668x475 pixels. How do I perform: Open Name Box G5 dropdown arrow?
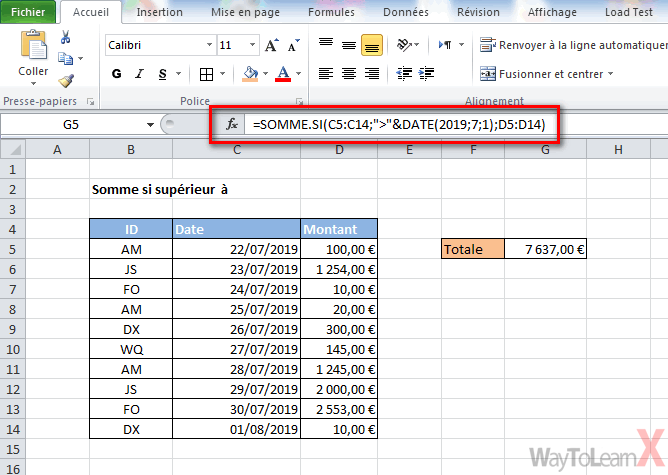coord(150,125)
